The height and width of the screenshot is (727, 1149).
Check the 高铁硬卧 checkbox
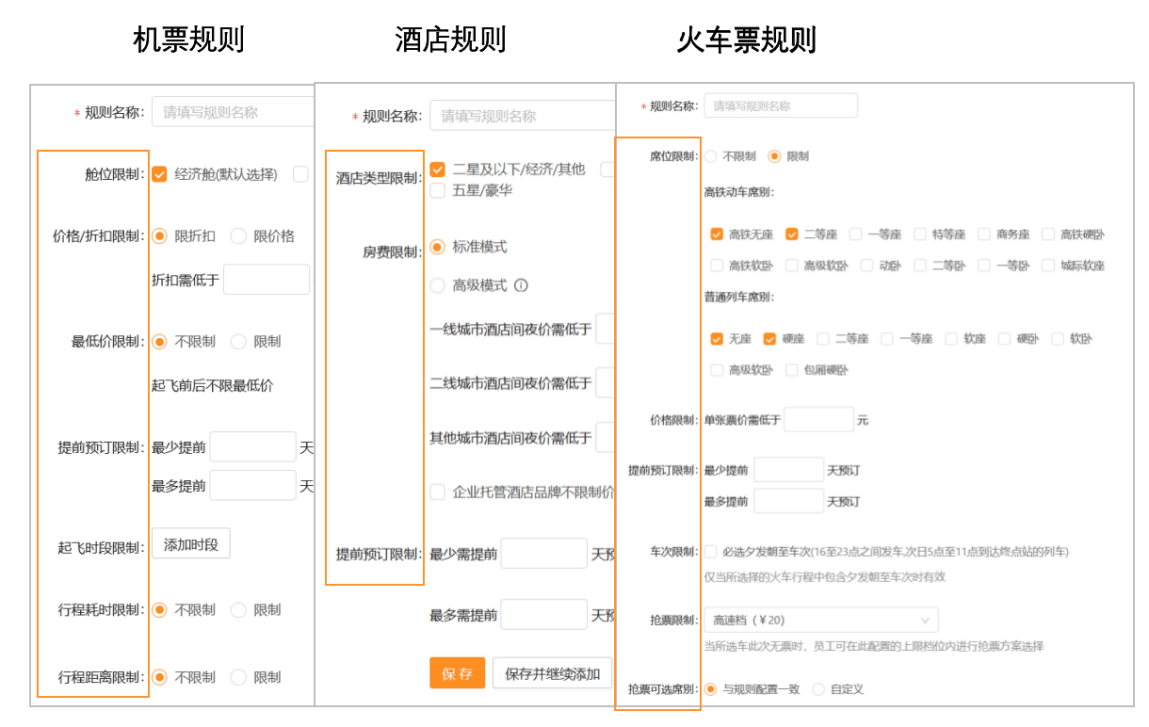click(x=1048, y=235)
